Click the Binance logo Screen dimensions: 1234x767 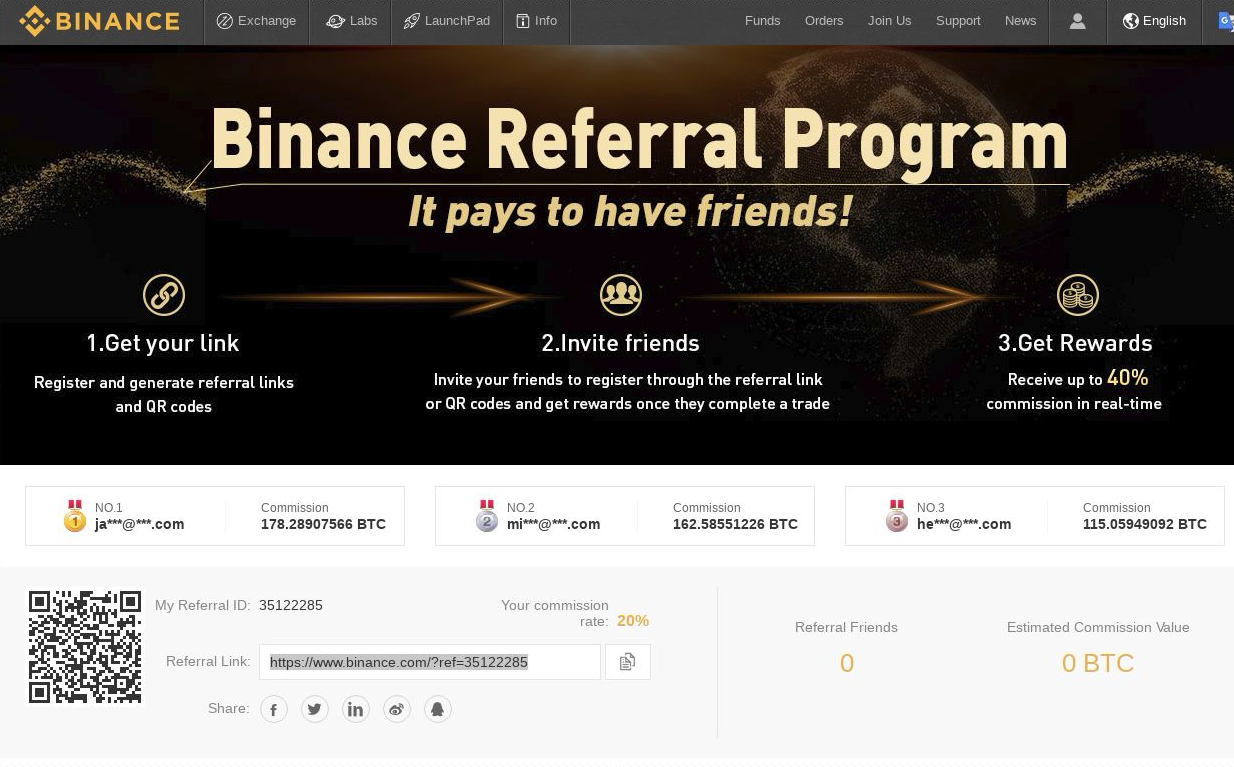pos(99,21)
